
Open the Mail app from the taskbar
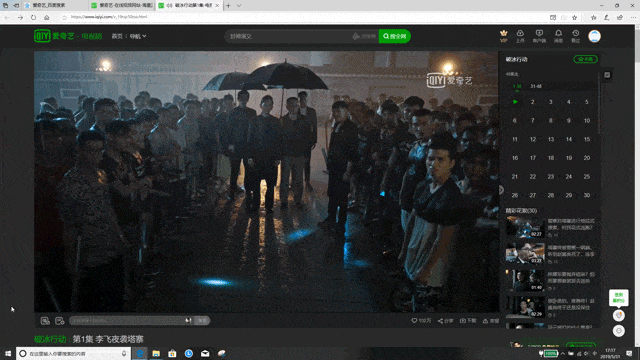click(205, 353)
